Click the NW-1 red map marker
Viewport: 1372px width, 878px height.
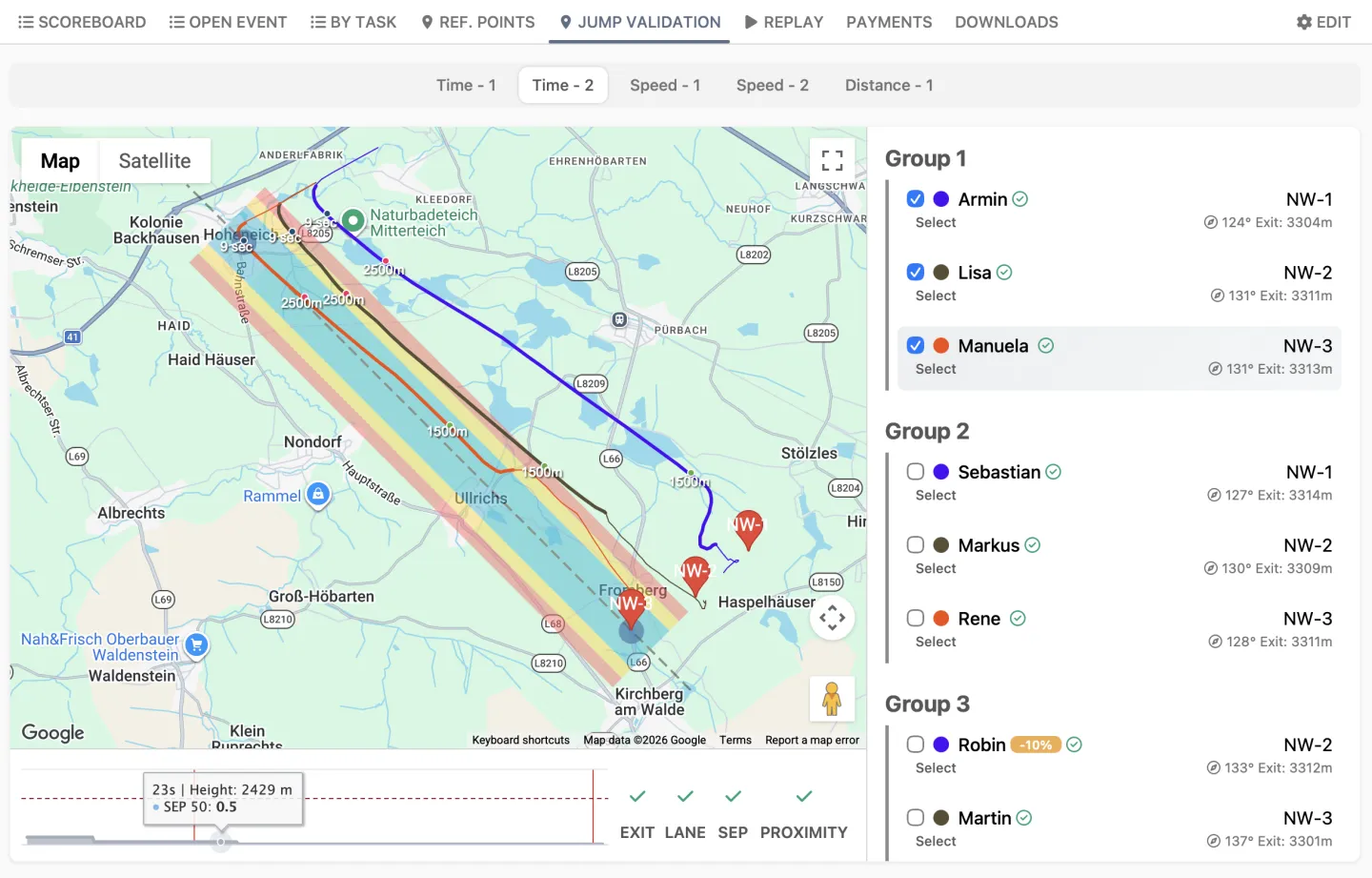pyautogui.click(x=748, y=529)
